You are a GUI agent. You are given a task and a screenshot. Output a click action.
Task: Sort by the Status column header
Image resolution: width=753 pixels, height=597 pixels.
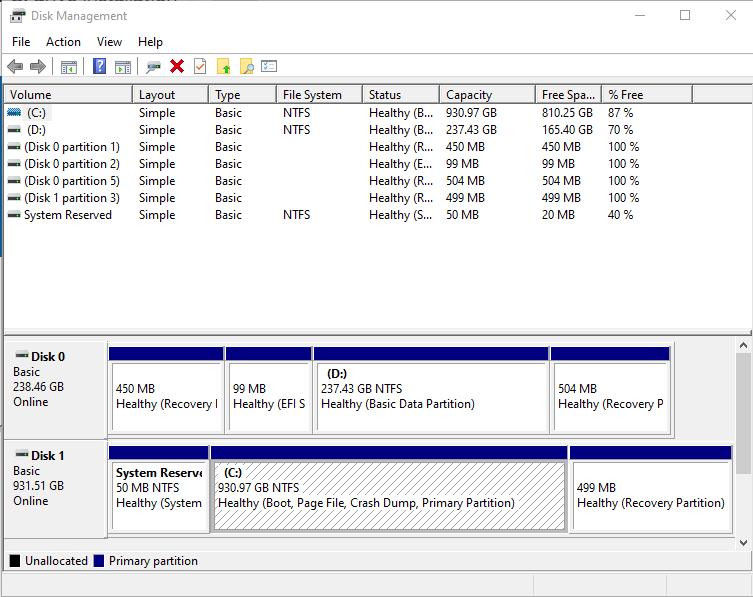[401, 95]
